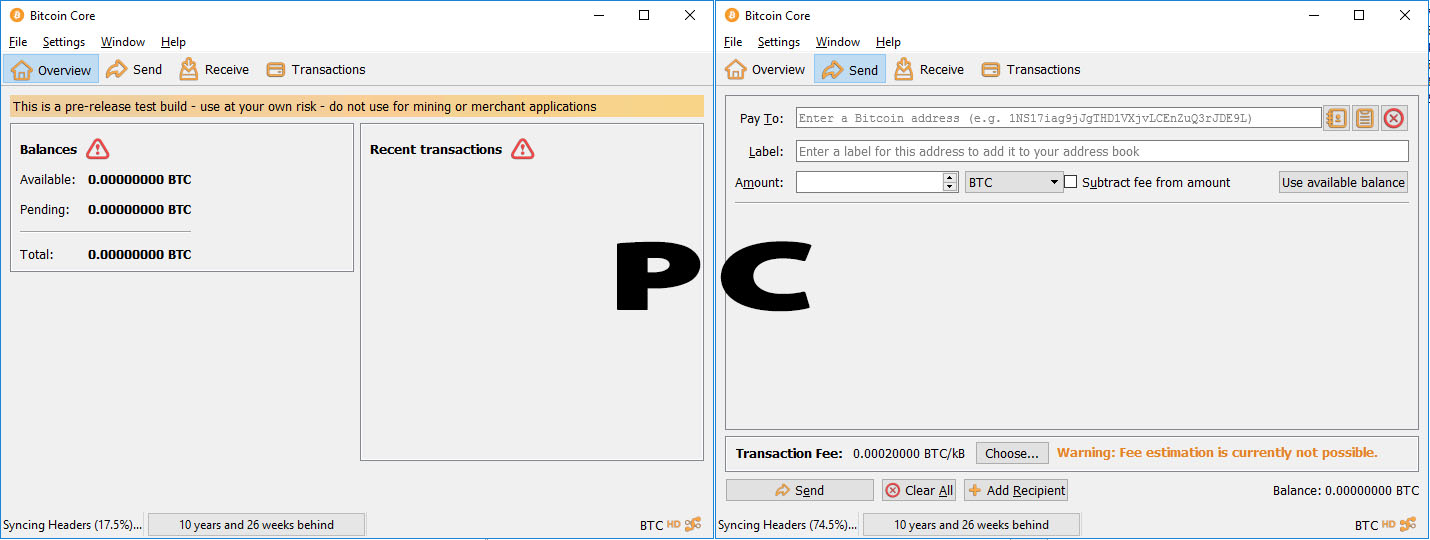
Task: Click Available balance value in Overview
Action: pos(139,180)
